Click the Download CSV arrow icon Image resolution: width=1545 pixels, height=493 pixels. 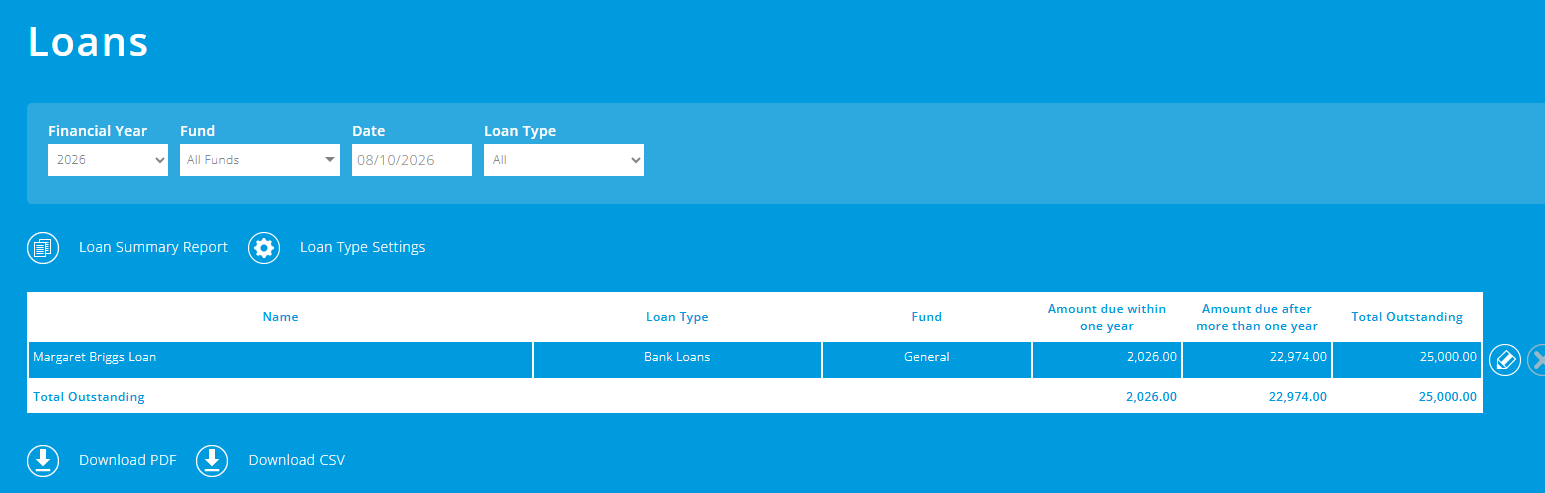point(212,460)
